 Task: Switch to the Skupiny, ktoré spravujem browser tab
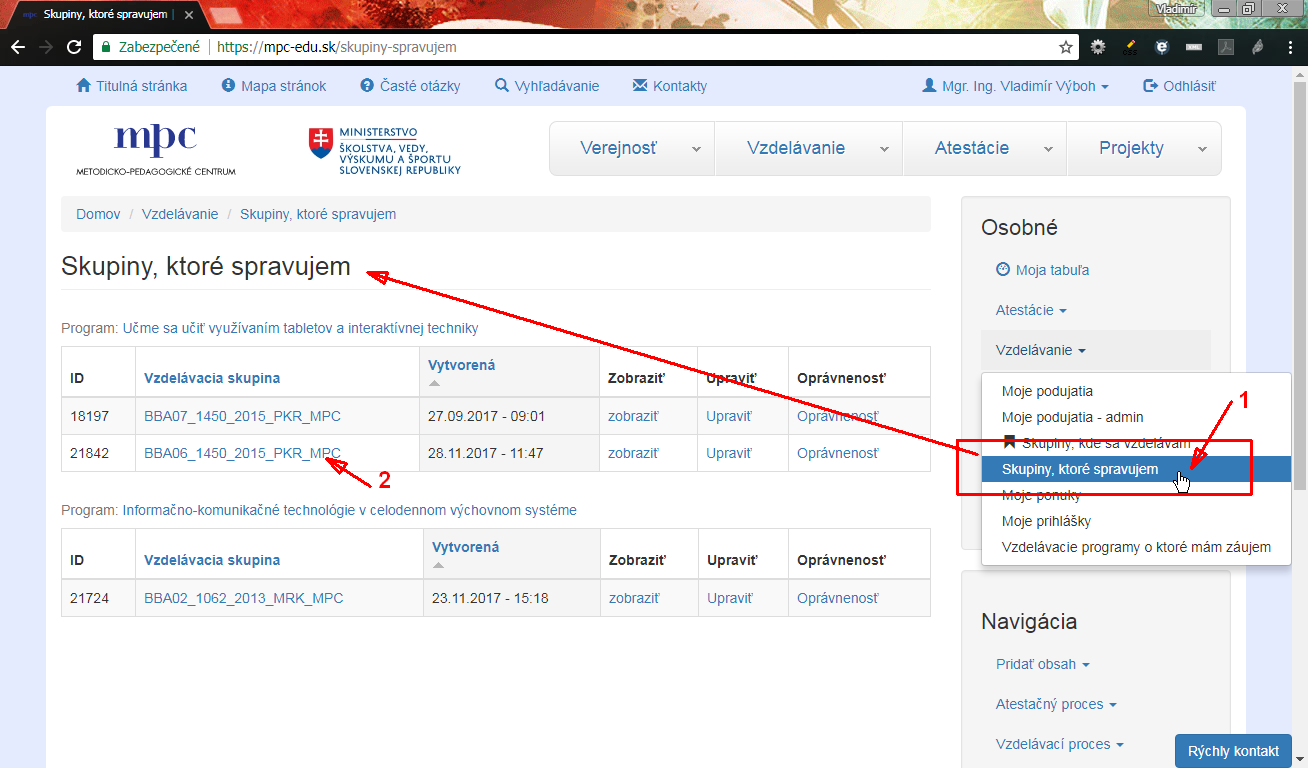[x=105, y=15]
